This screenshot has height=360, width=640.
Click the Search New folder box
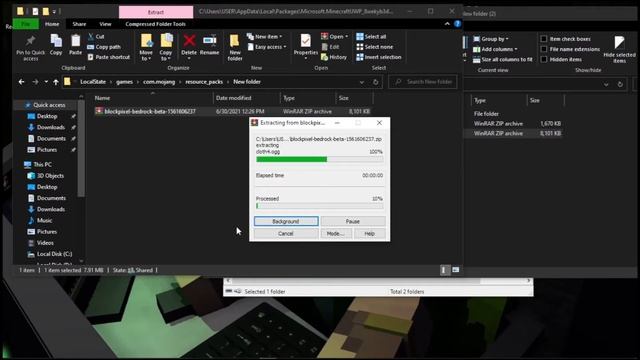(x=423, y=82)
